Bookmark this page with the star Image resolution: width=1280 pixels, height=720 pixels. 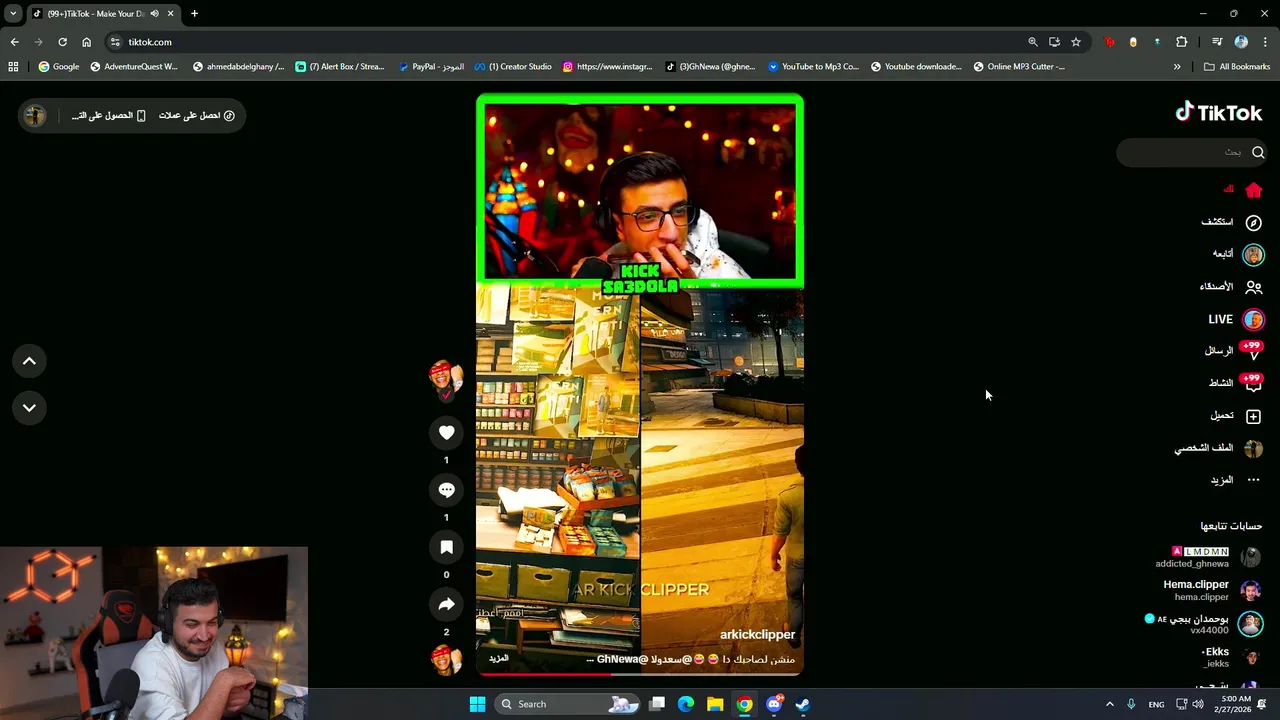coord(1076,42)
